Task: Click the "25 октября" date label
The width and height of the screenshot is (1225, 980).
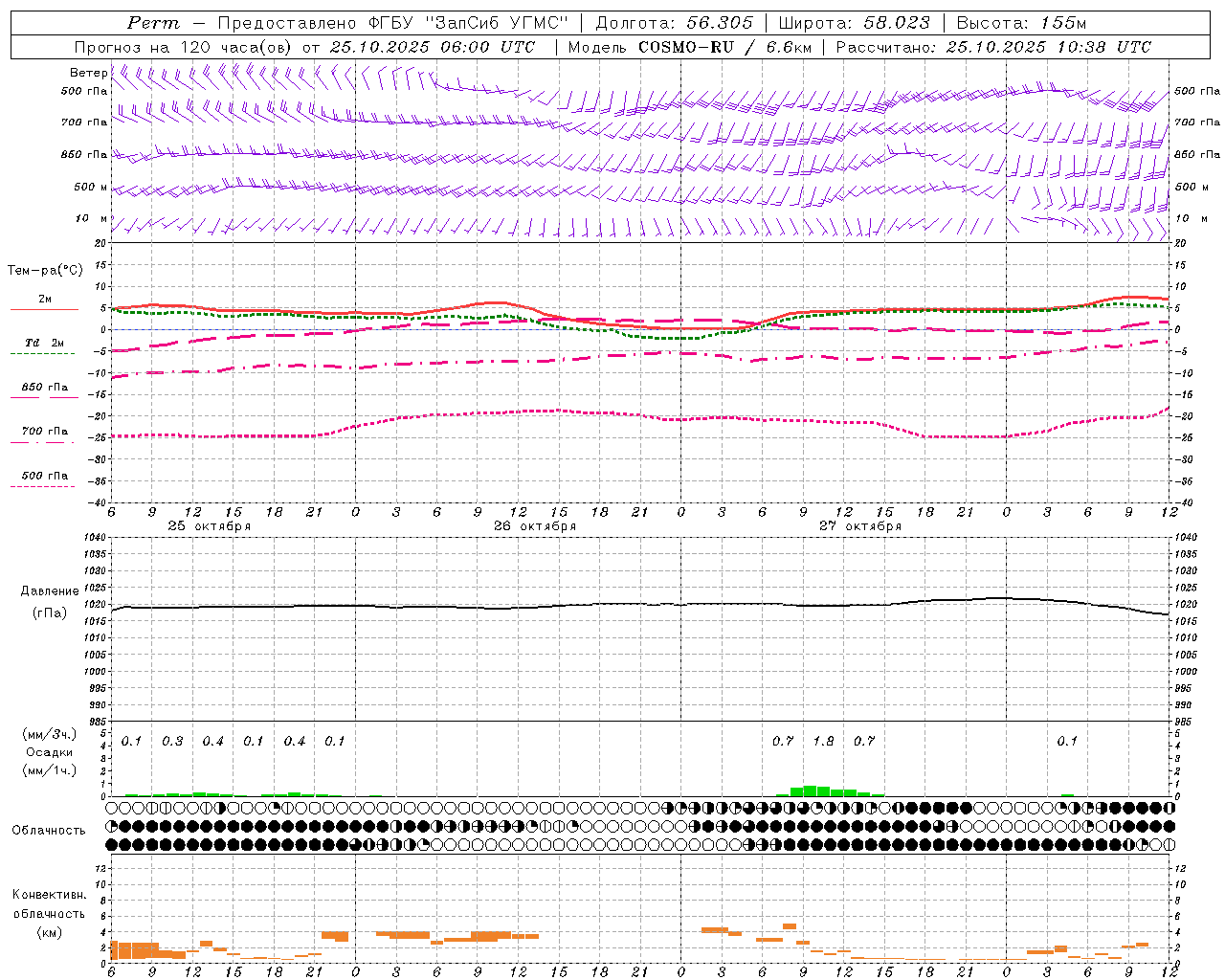Action: (210, 526)
